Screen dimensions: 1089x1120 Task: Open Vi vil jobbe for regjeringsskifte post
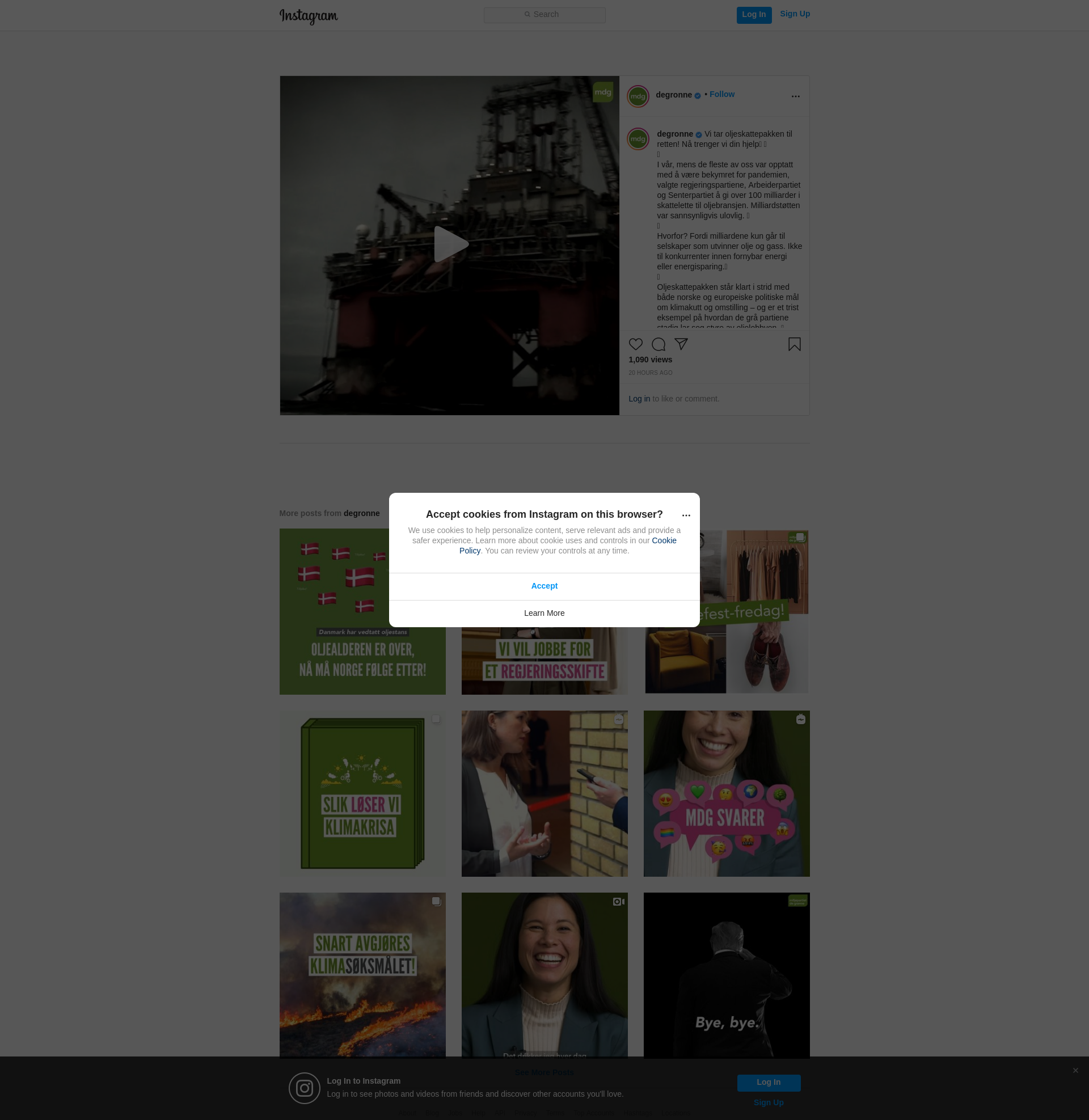click(544, 661)
